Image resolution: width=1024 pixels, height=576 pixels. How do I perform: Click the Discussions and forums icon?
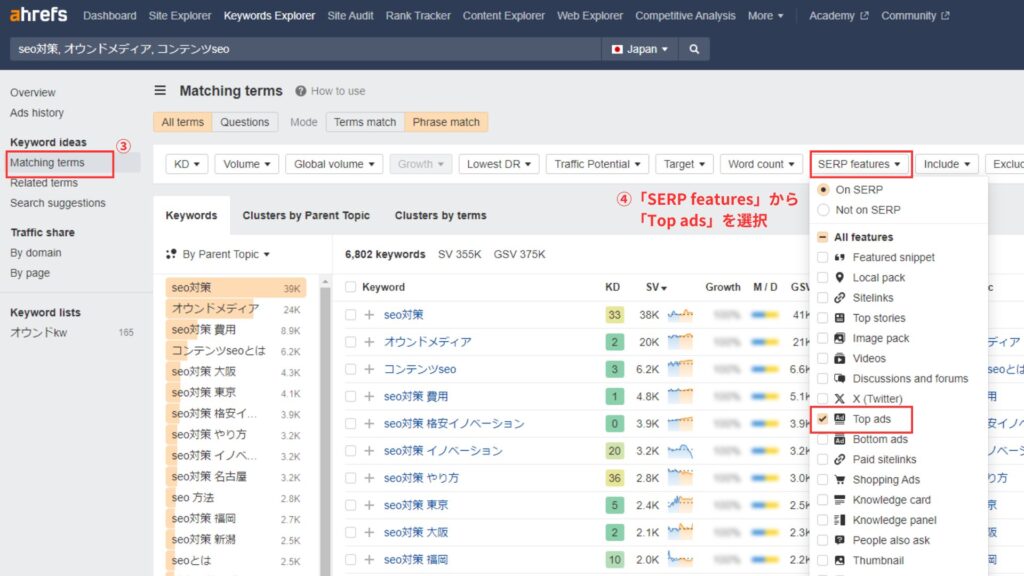click(840, 379)
